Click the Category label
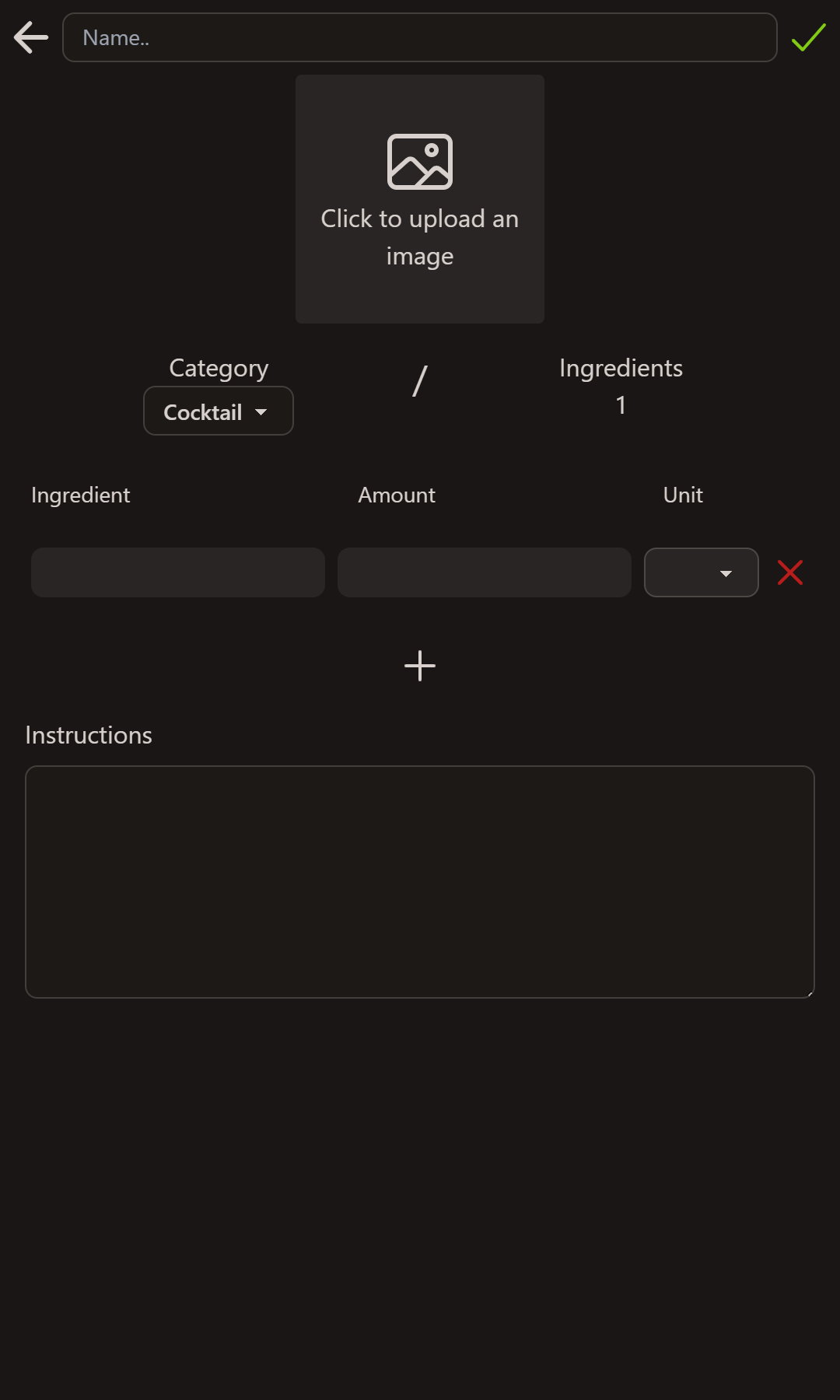This screenshot has width=840, height=1400. tap(219, 368)
